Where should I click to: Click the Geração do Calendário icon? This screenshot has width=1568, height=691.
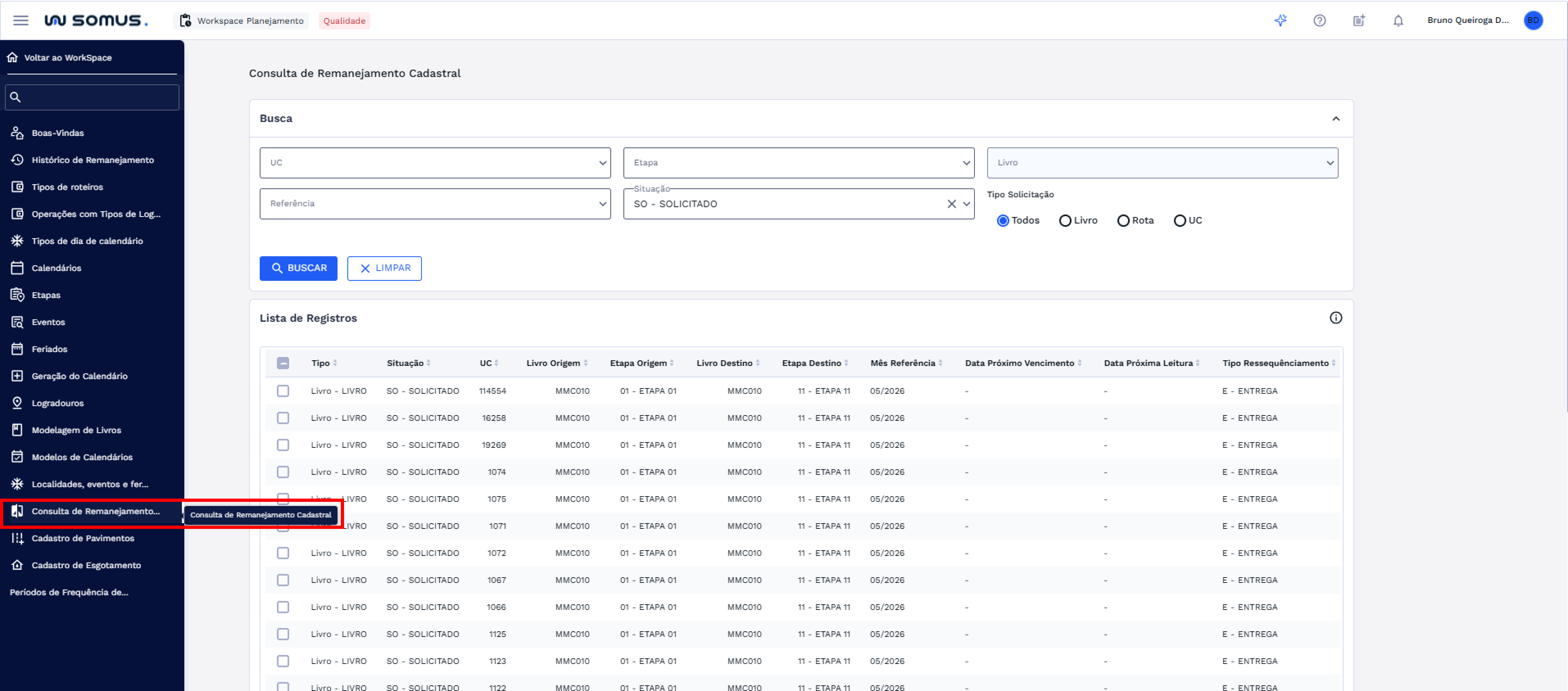(x=18, y=376)
